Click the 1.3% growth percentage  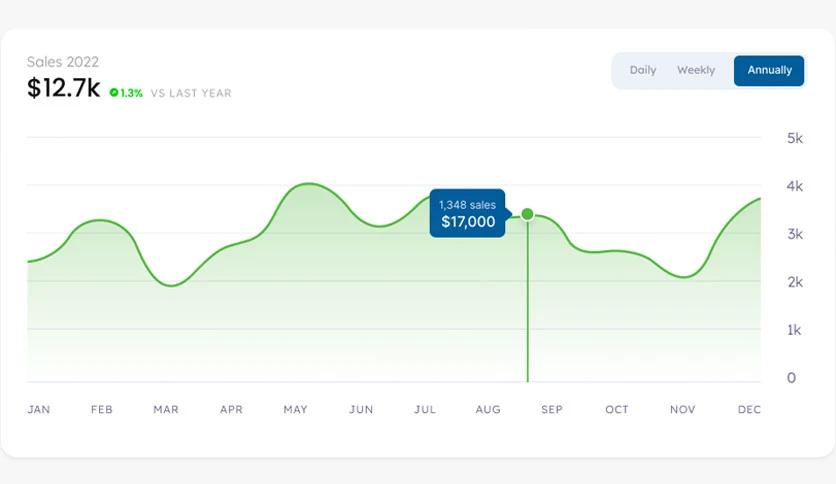coord(132,93)
